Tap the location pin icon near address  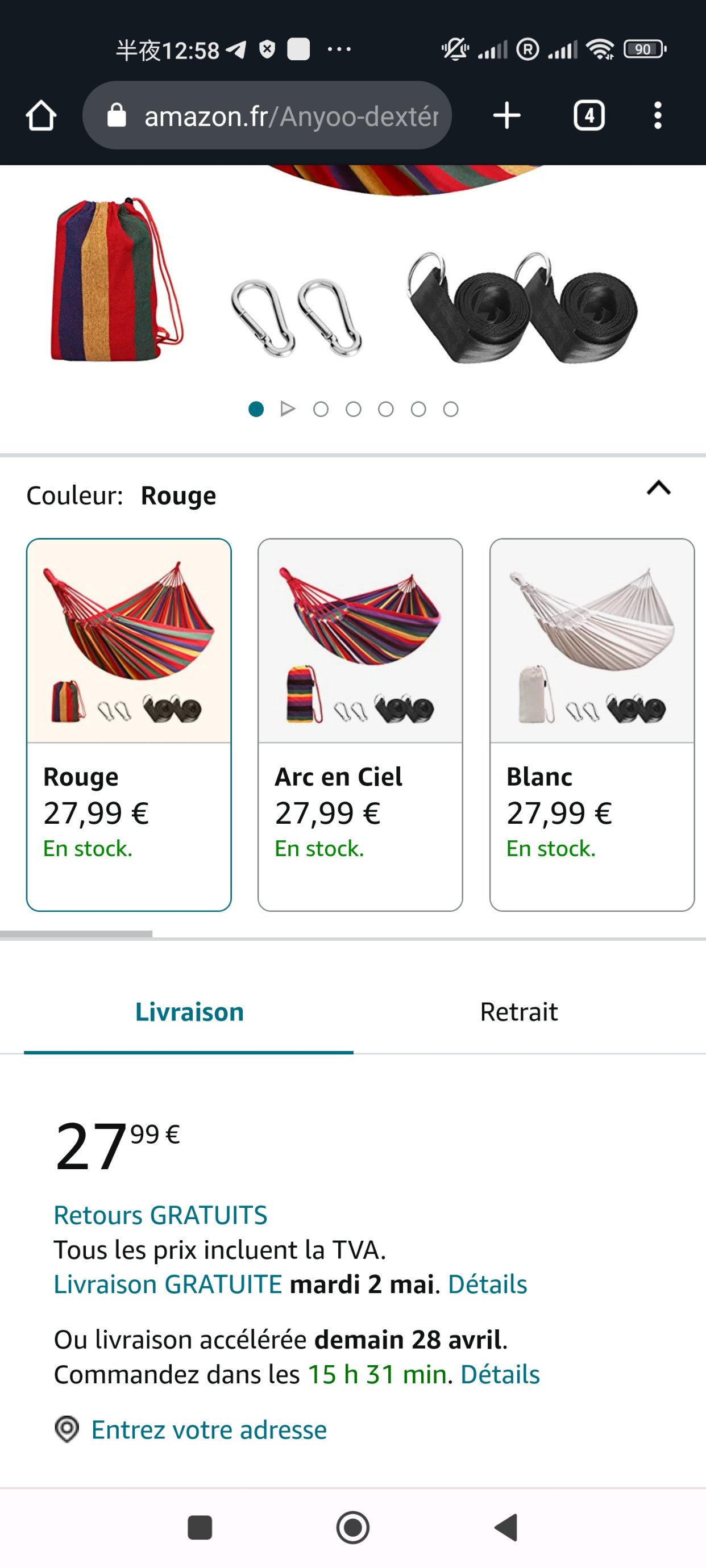(67, 1429)
